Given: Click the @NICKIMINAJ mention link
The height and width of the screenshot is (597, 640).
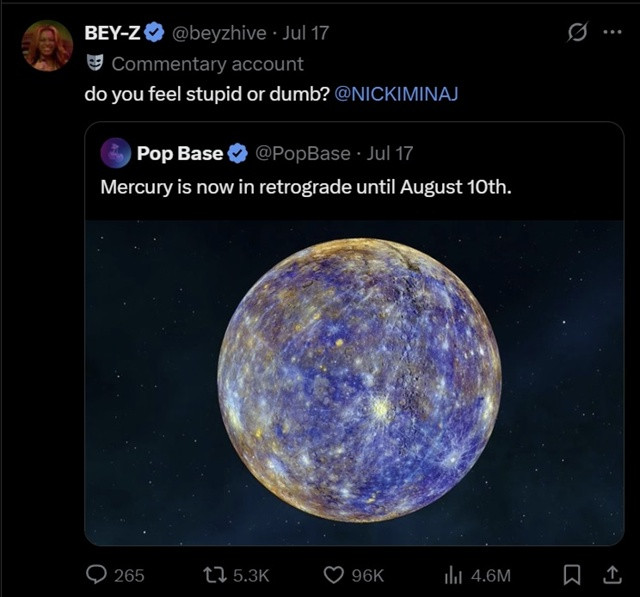Looking at the screenshot, I should pyautogui.click(x=396, y=94).
